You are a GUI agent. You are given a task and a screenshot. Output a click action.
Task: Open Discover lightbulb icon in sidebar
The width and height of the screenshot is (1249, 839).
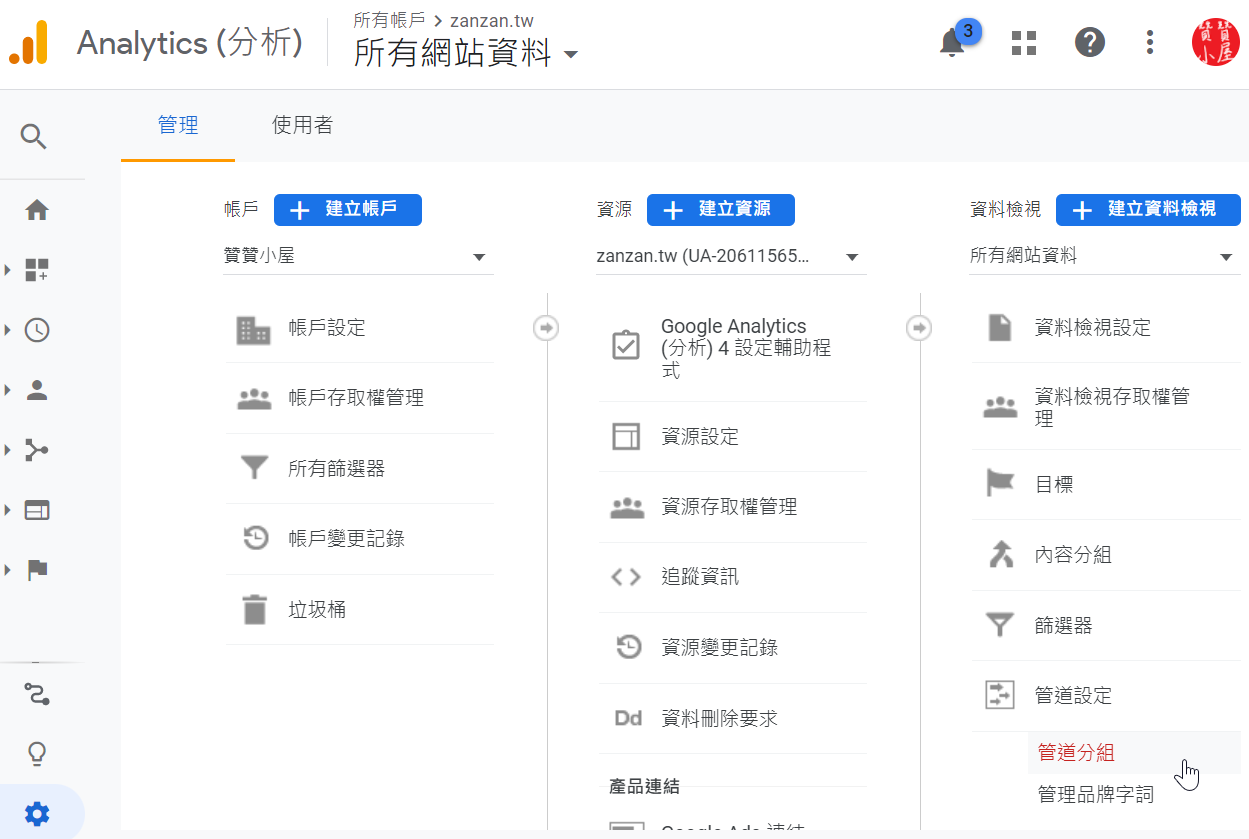pos(37,753)
